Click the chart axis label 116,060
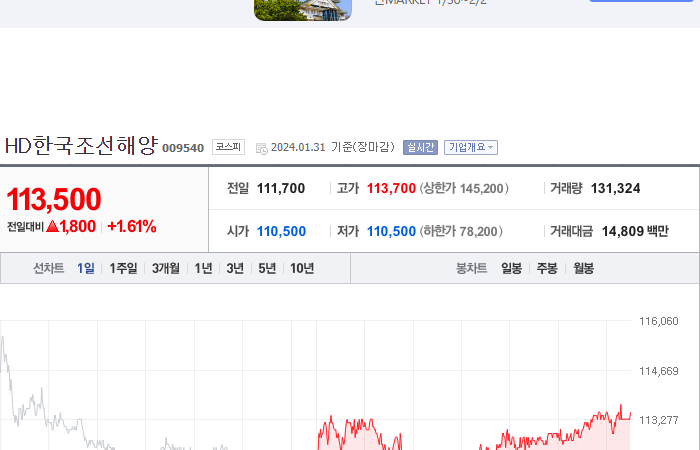Viewport: 700px width, 450px height. coord(658,321)
